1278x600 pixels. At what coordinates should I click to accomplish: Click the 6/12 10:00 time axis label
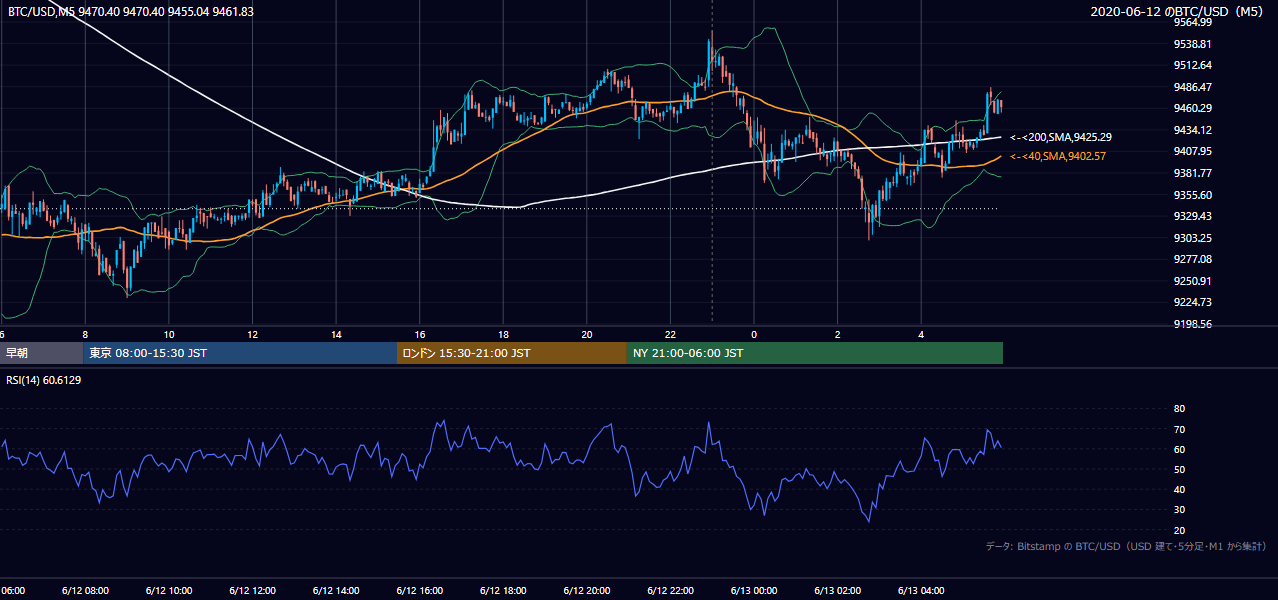168,590
